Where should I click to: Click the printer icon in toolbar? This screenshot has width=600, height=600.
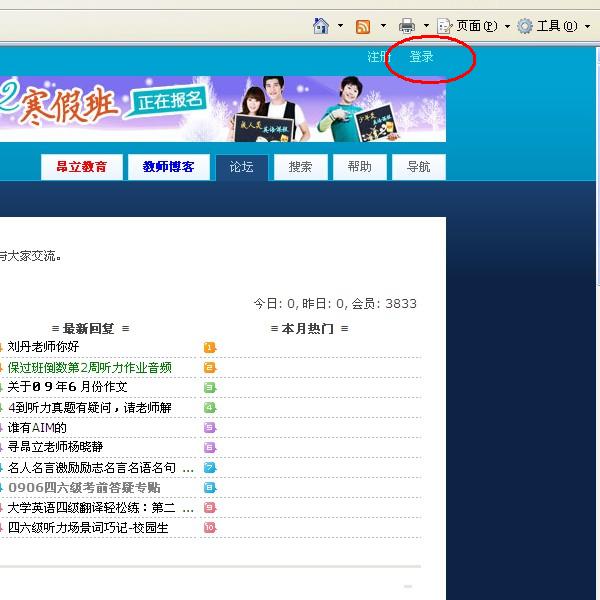click(x=407, y=26)
